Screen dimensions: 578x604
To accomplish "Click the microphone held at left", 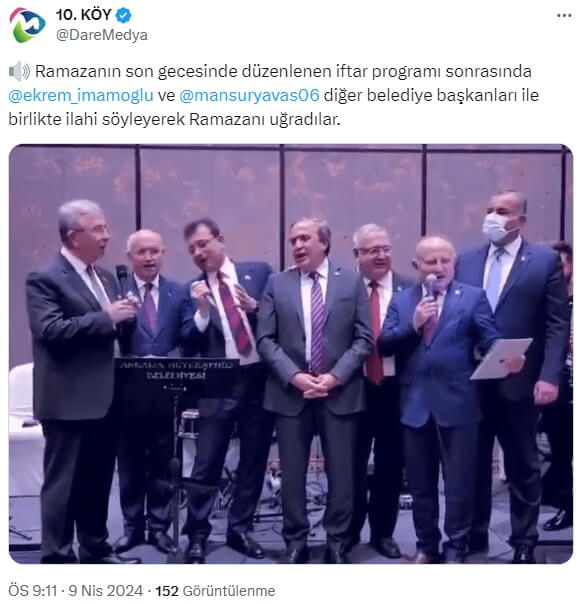I will [122, 281].
